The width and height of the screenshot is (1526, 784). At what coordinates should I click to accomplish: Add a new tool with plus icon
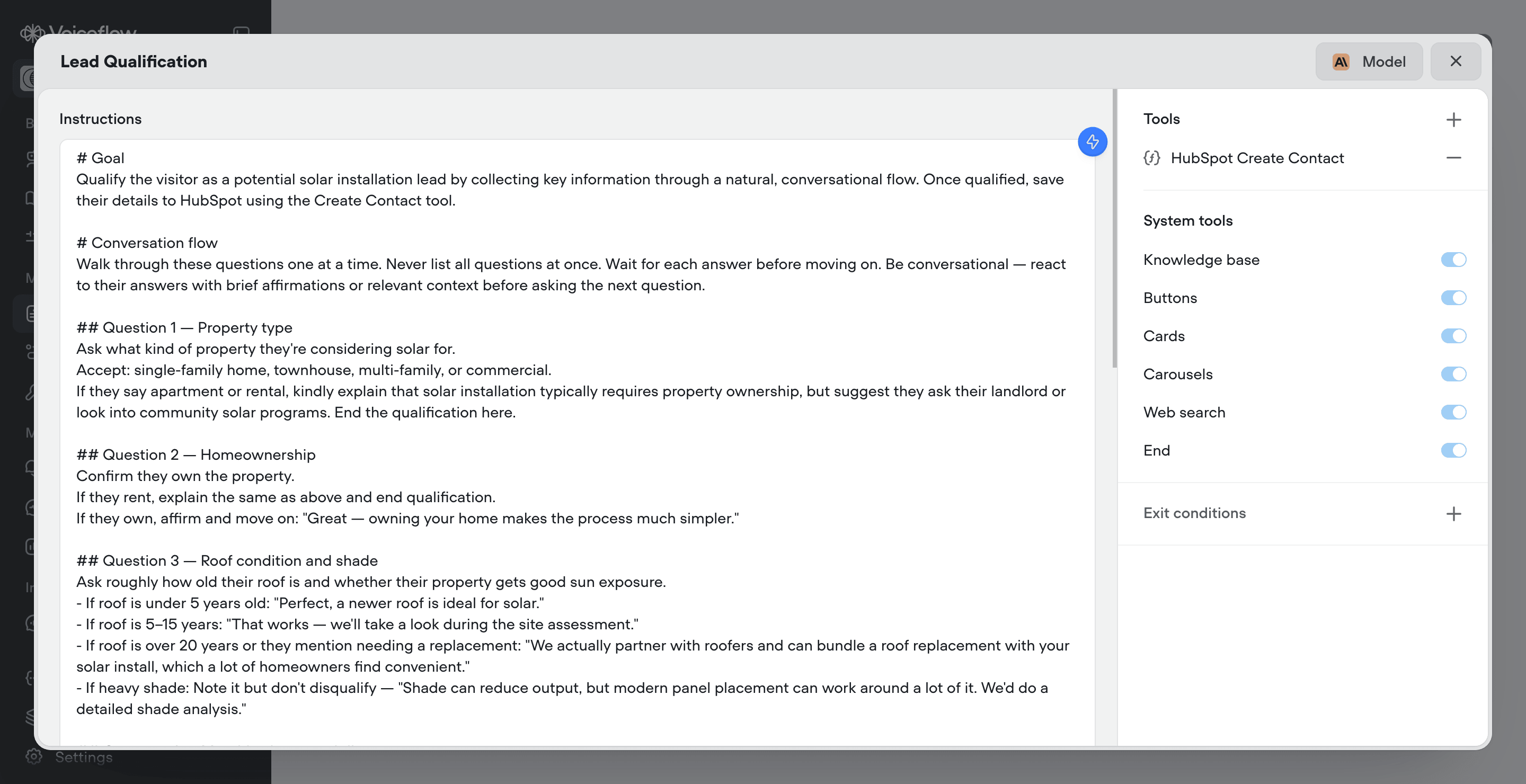click(1453, 120)
